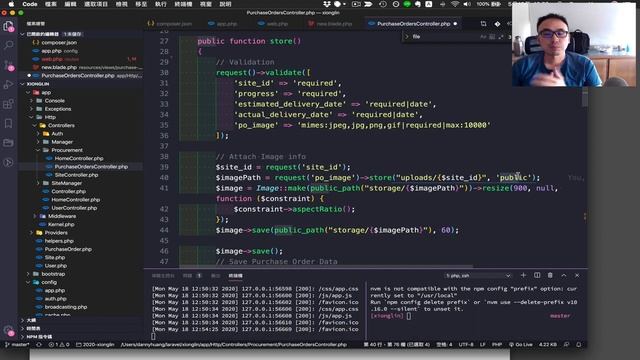This screenshot has height=360, width=640.
Task: Select the Terminal tab in the panel
Action: pos(235,276)
